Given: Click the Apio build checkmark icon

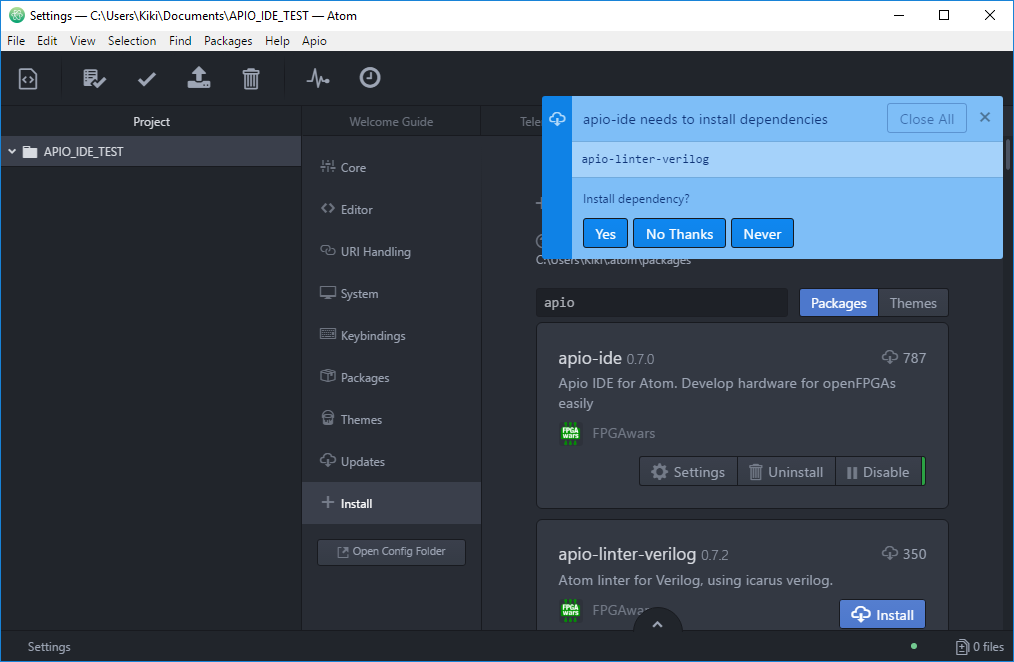Looking at the screenshot, I should coord(147,79).
